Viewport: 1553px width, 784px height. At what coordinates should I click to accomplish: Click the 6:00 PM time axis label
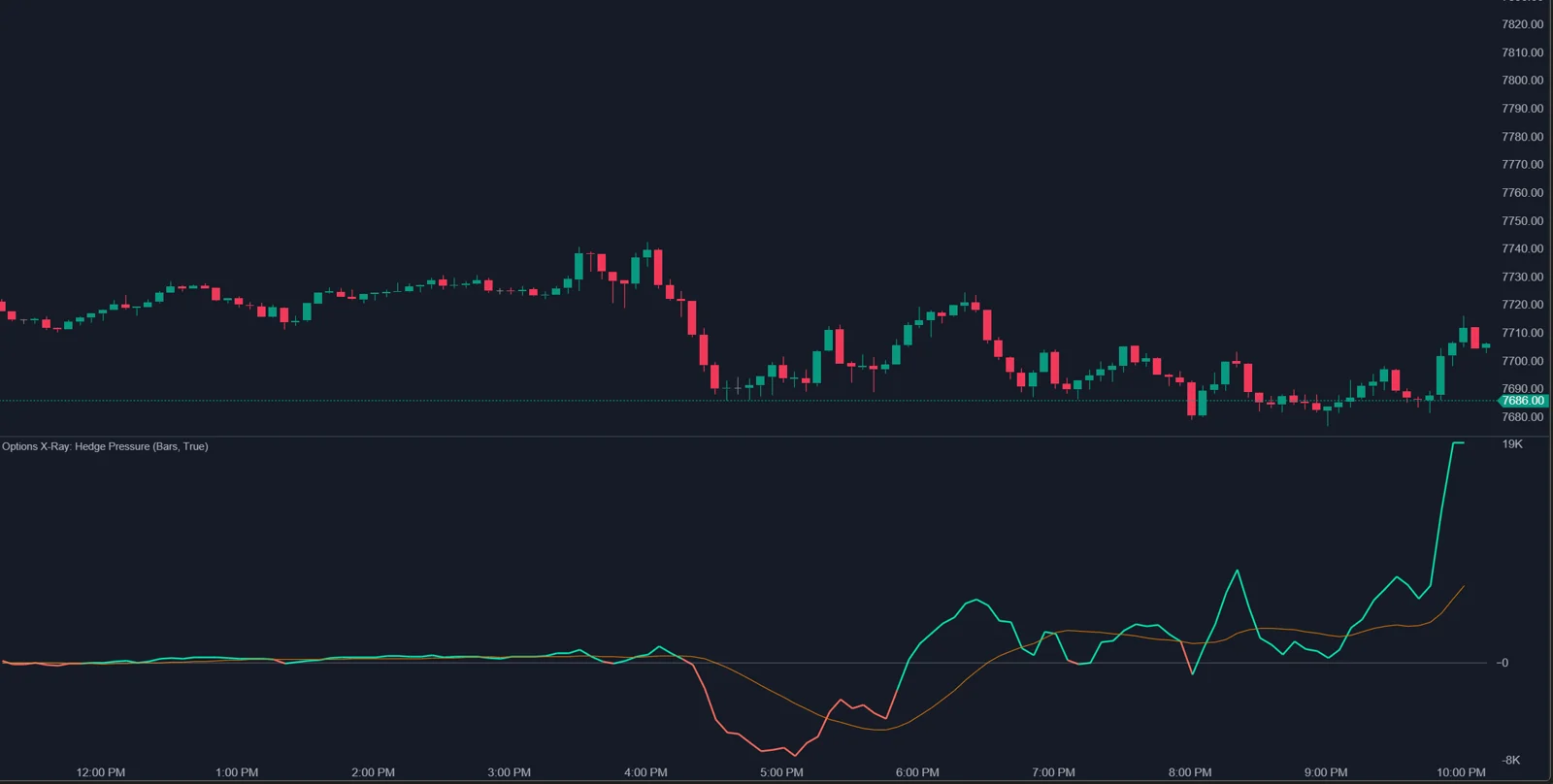pos(917,773)
